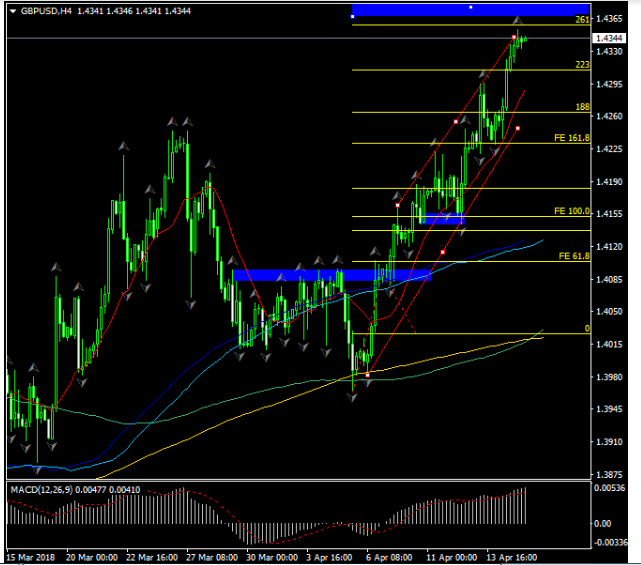
Task: Click the 0.00536 value on MACD scale
Action: click(x=611, y=488)
